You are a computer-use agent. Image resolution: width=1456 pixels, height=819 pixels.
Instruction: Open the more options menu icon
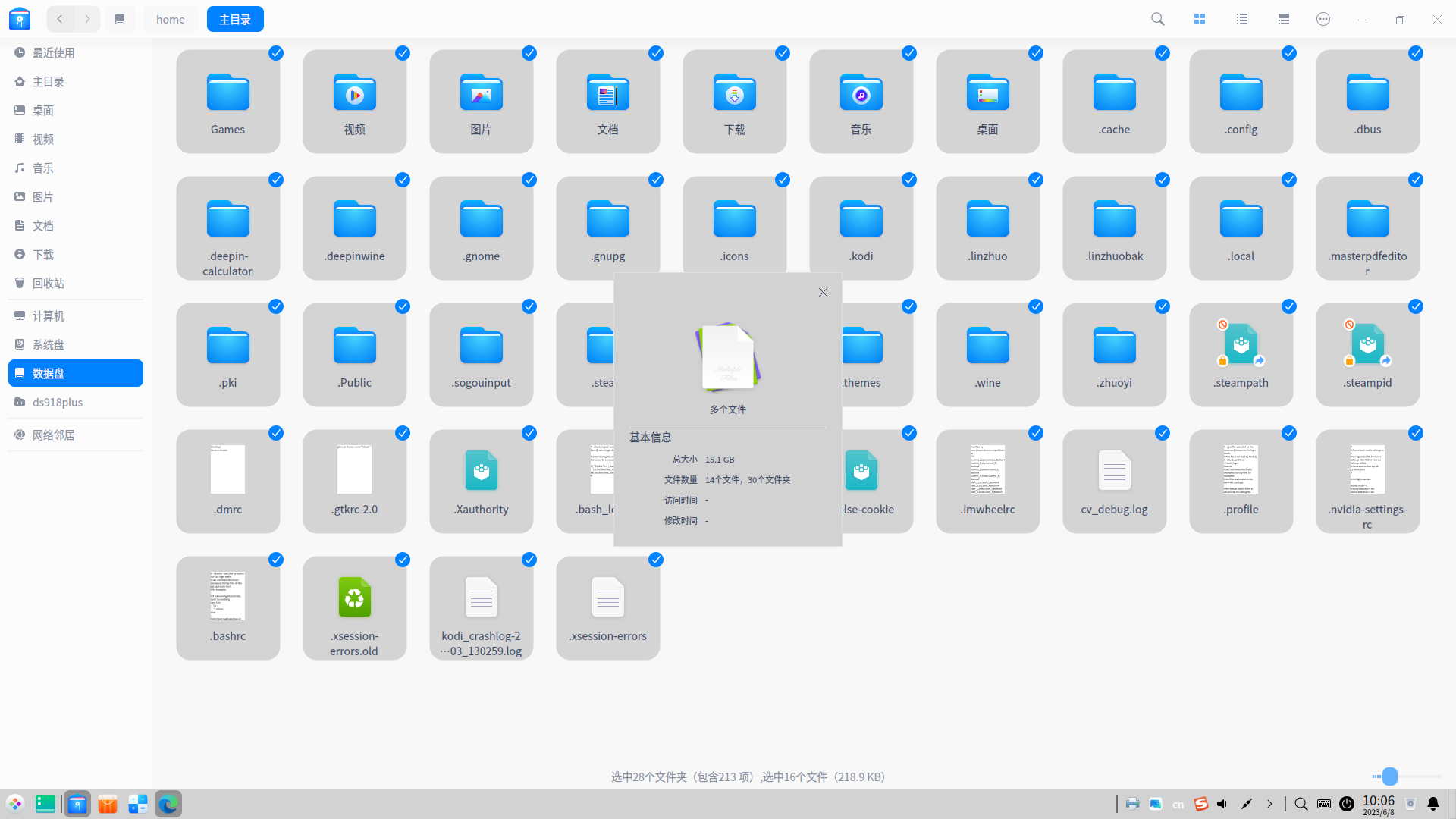point(1323,19)
